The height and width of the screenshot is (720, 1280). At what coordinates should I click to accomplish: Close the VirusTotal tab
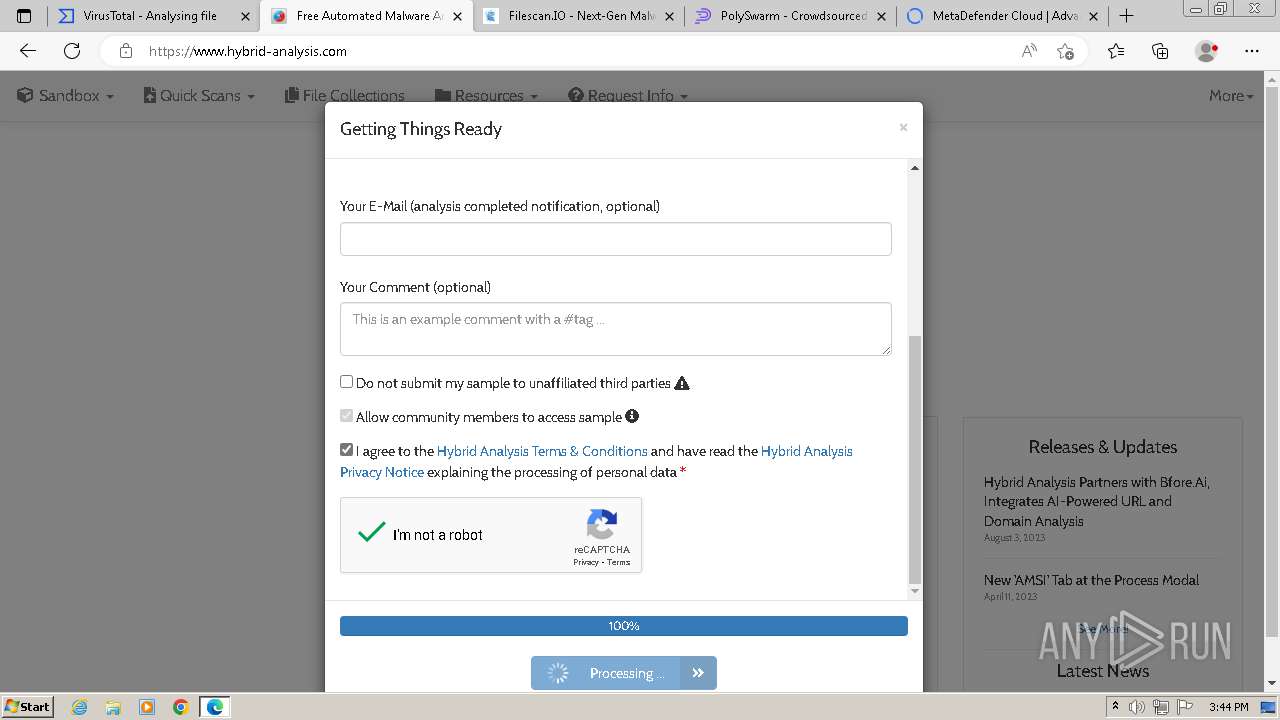(x=244, y=16)
